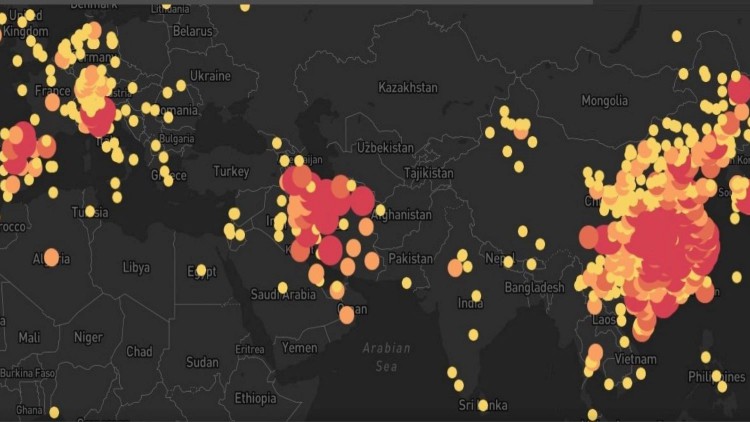750x422 pixels.
Task: Select the Saudi Arabia label
Action: pos(283,295)
